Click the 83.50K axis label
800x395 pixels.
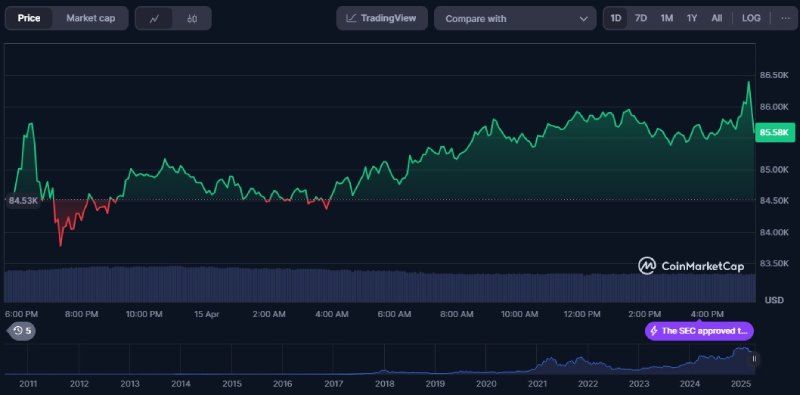point(774,263)
